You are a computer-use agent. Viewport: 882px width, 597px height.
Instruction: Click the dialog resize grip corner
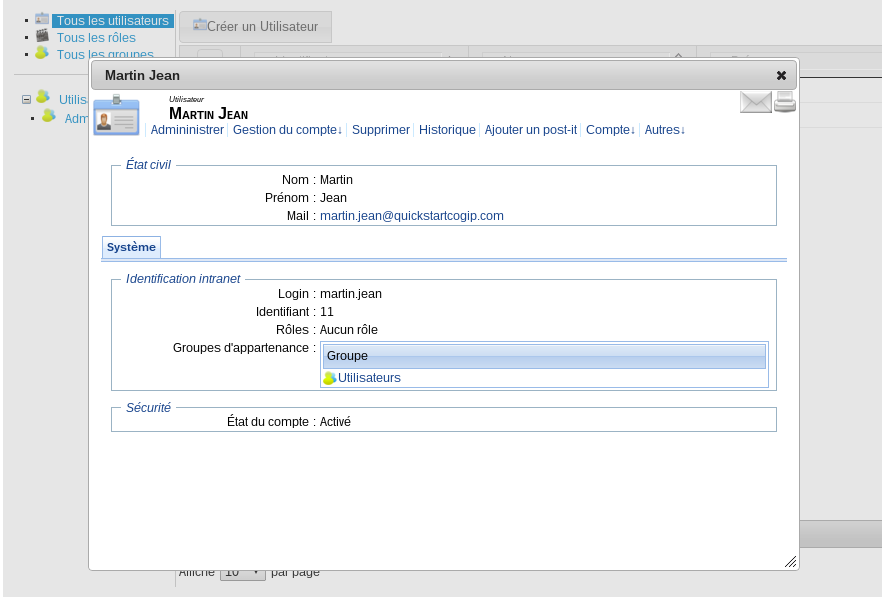click(791, 562)
